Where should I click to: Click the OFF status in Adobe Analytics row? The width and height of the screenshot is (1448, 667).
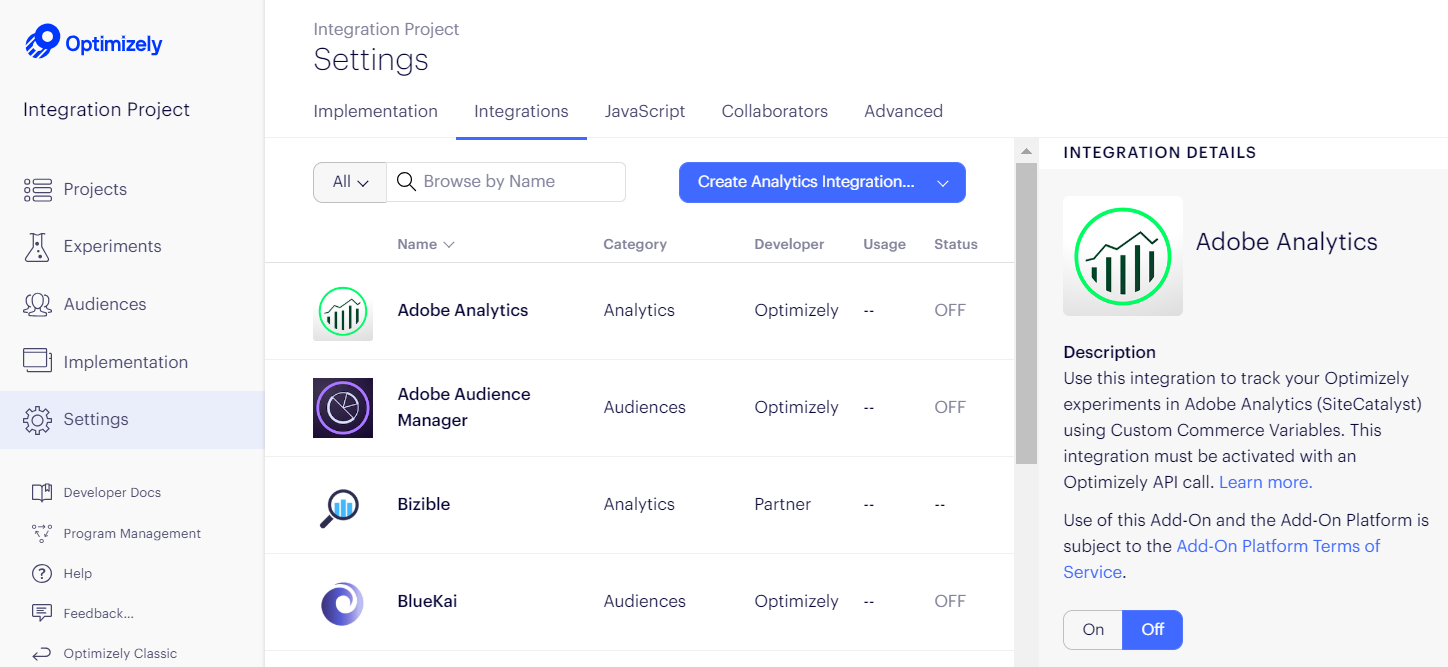(950, 310)
